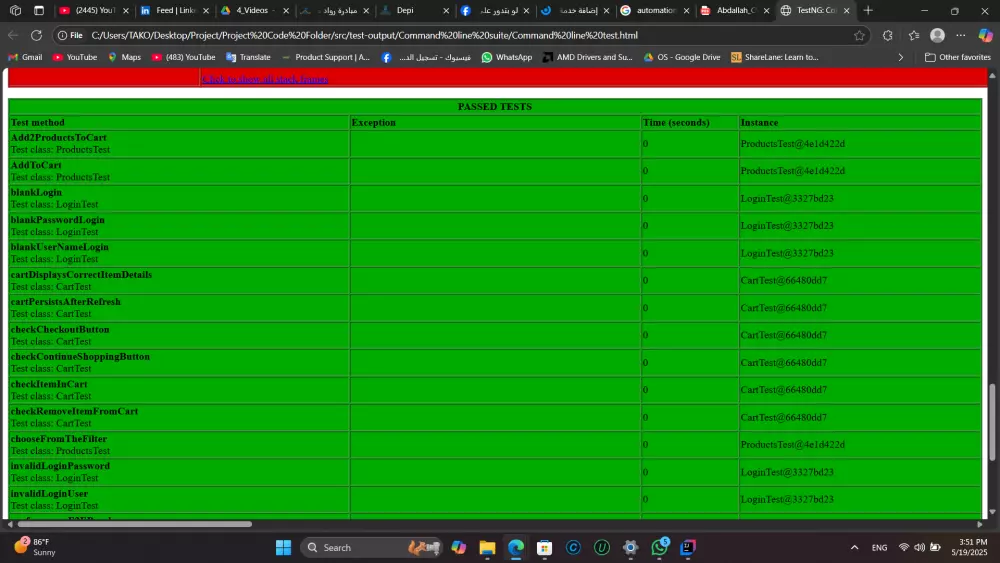Open Microsoft Store from the taskbar

click(544, 547)
